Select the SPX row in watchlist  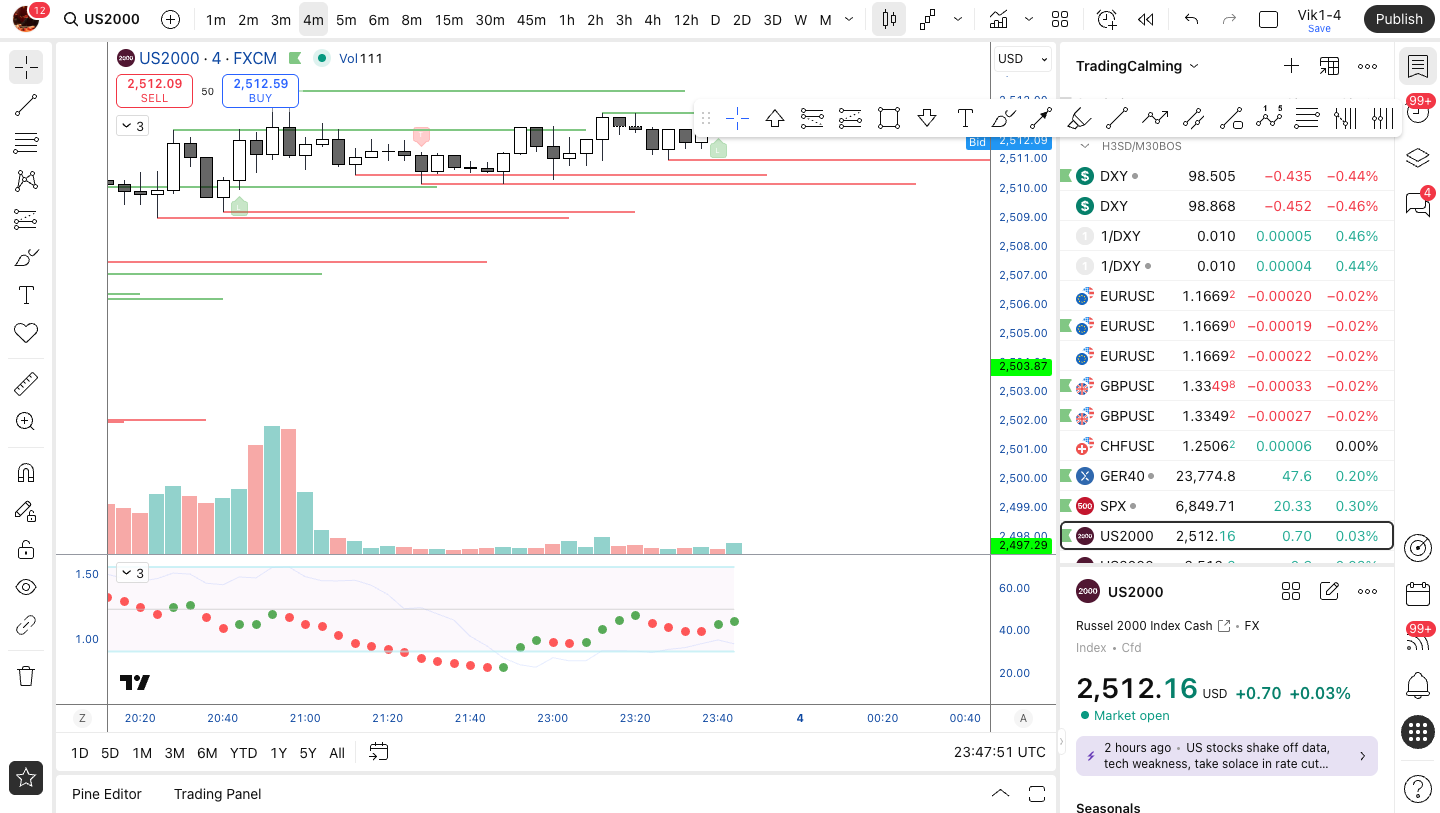(x=1227, y=506)
